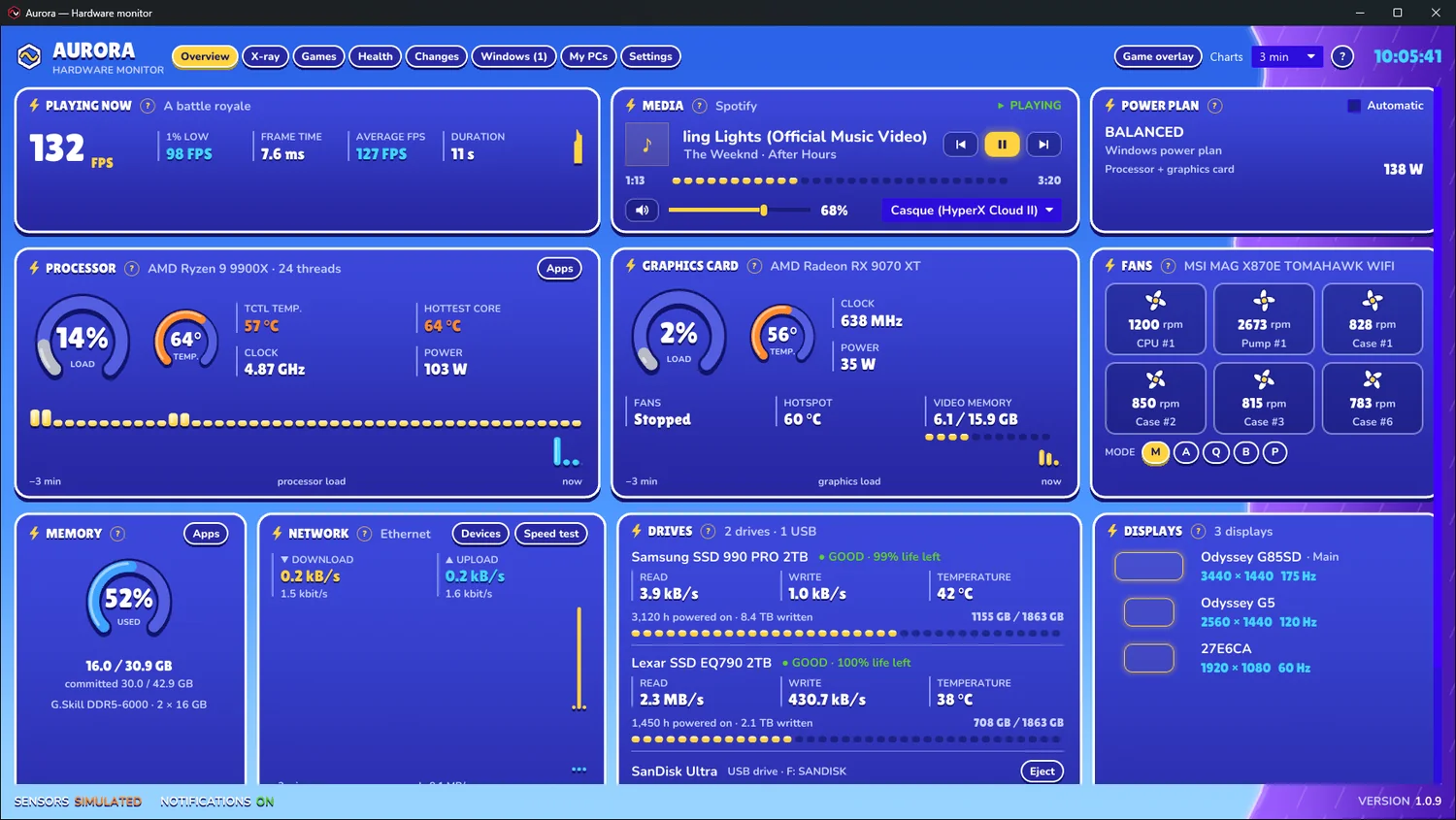Image resolution: width=1456 pixels, height=820 pixels.
Task: Click the Graphics Card help icon
Action: tap(754, 266)
